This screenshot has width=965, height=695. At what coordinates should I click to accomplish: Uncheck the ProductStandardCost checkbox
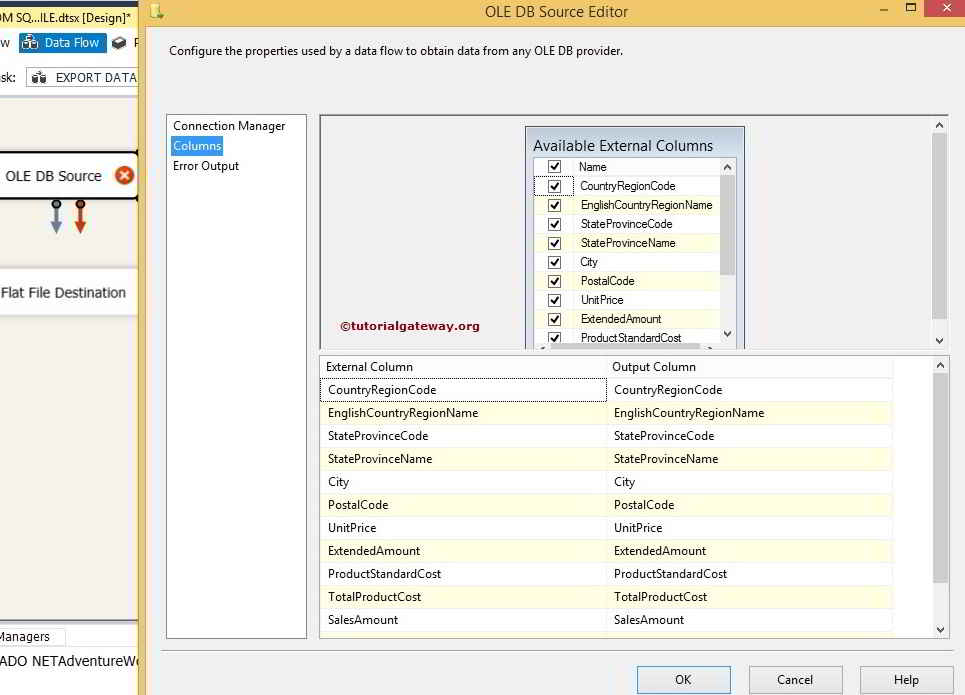click(x=554, y=338)
